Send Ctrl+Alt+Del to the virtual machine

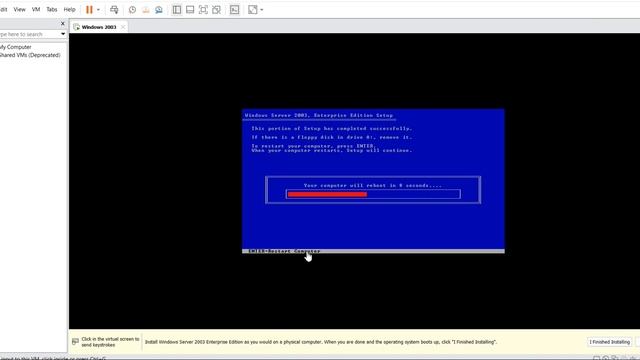114,10
